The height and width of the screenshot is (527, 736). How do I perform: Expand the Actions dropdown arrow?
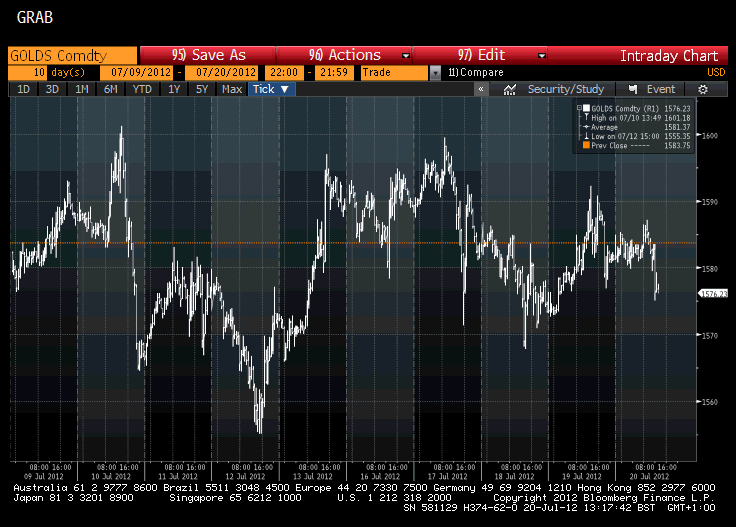(x=406, y=56)
